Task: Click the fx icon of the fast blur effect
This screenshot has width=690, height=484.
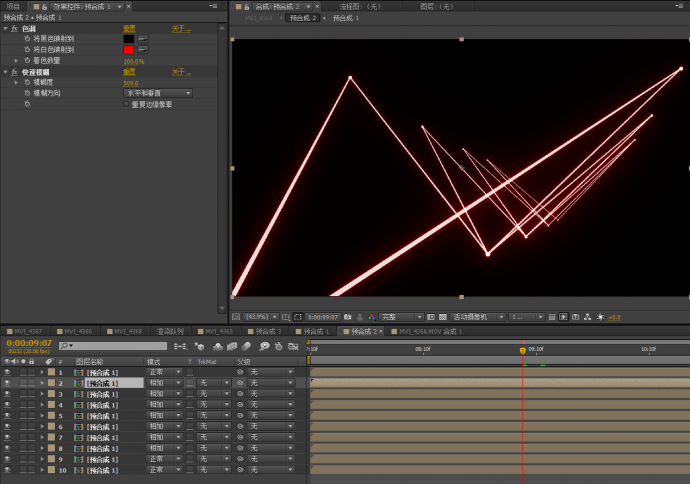Action: 14,72
